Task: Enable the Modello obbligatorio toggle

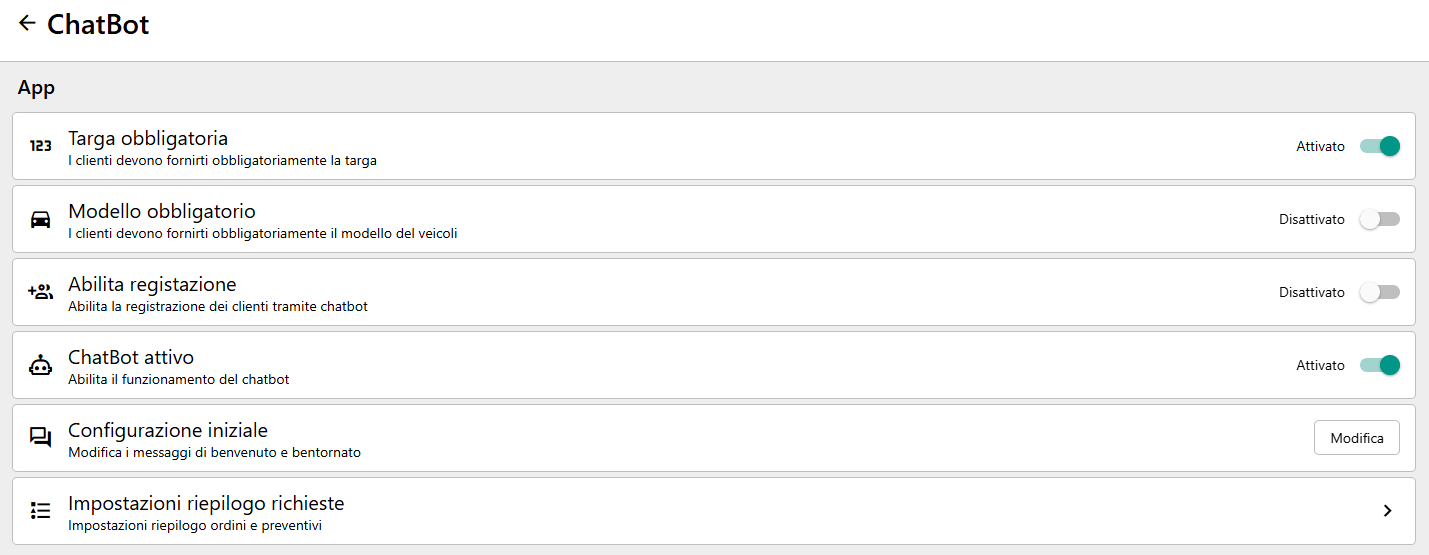Action: point(1380,219)
